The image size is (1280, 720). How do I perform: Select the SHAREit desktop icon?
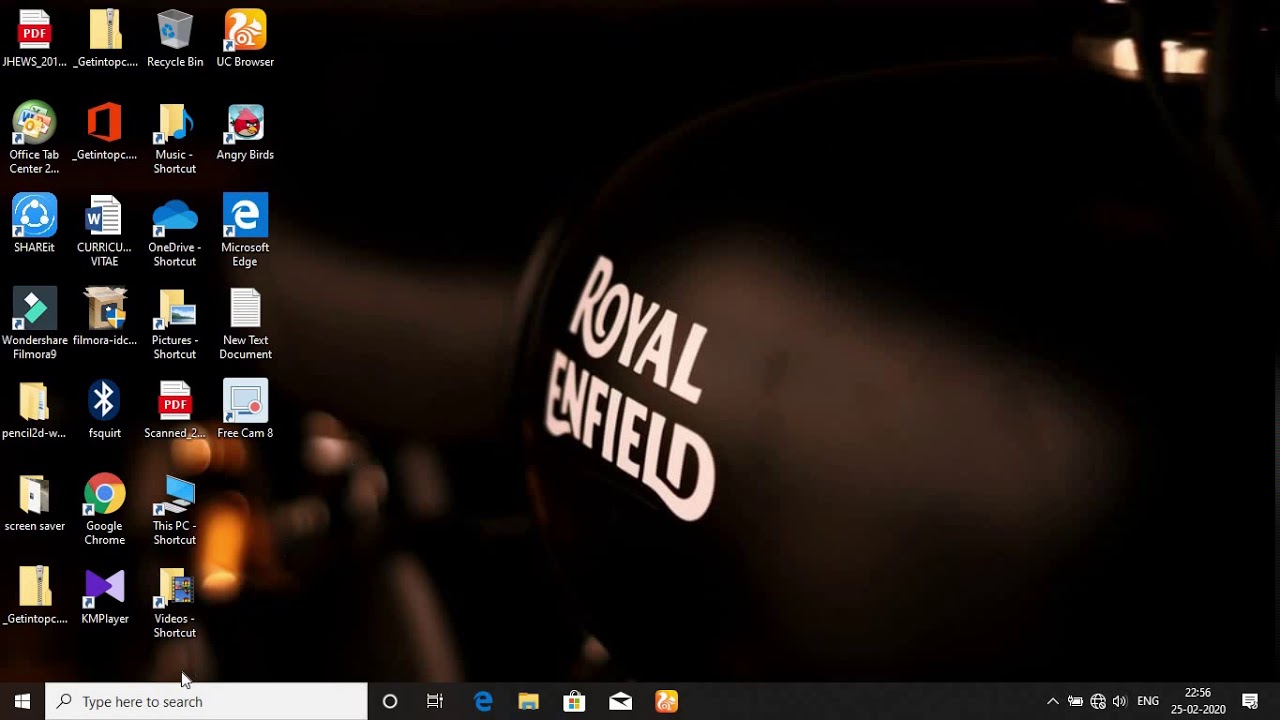pos(35,224)
